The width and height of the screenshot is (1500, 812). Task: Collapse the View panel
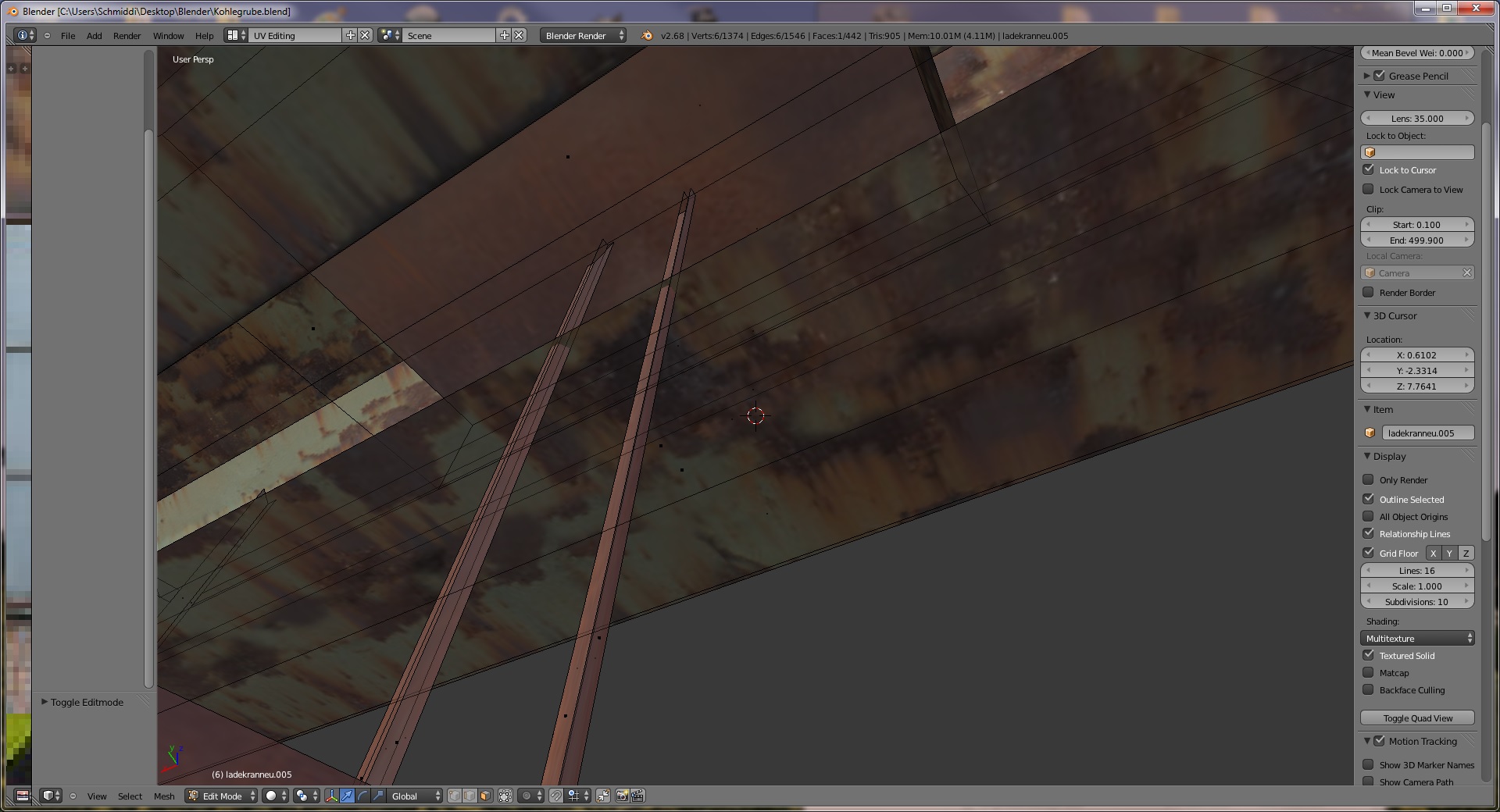[x=1367, y=94]
